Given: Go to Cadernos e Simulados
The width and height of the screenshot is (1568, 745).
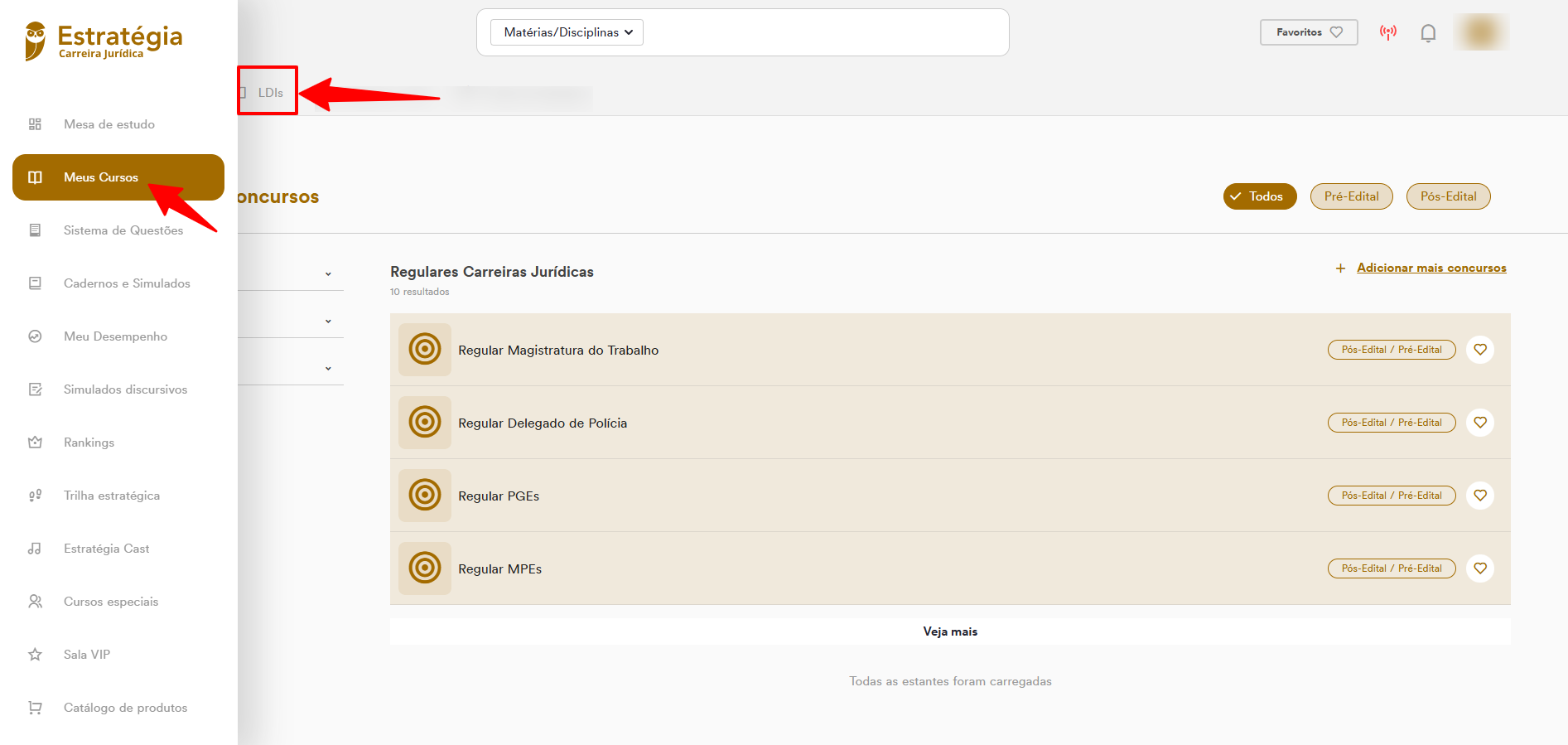Looking at the screenshot, I should pos(127,283).
